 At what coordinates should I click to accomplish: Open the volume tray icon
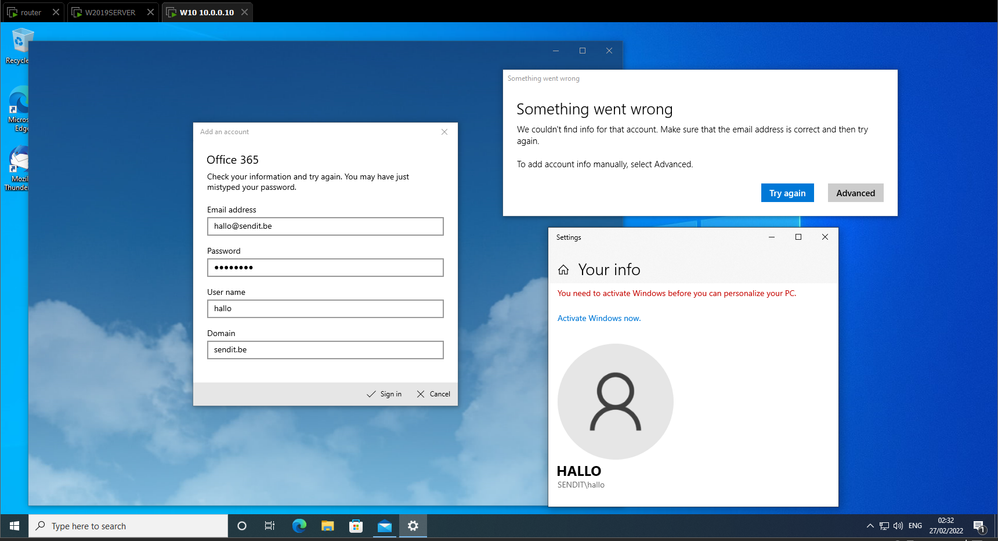(898, 526)
